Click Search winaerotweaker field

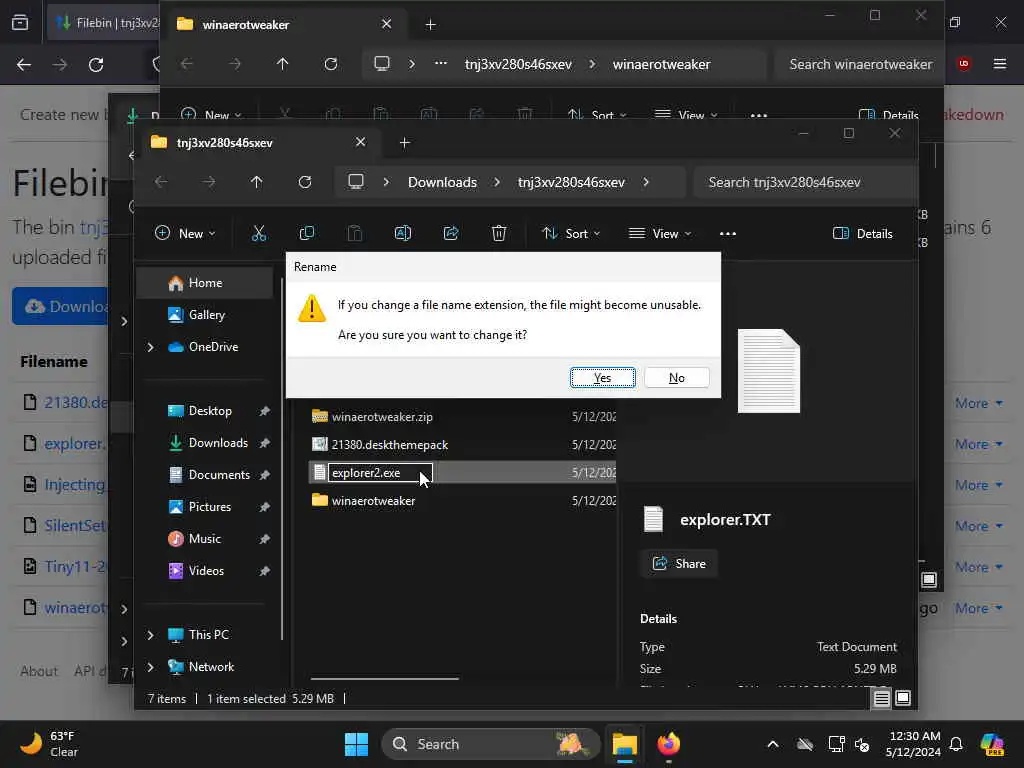[x=859, y=64]
